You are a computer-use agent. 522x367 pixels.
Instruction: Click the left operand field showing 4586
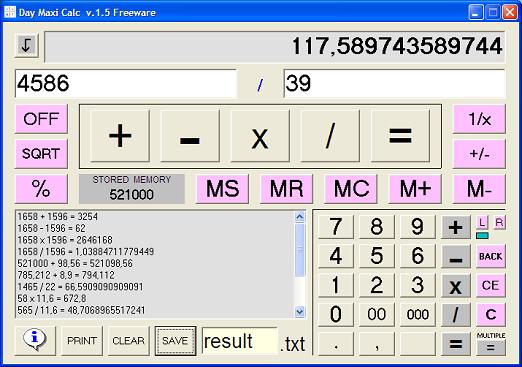click(126, 83)
